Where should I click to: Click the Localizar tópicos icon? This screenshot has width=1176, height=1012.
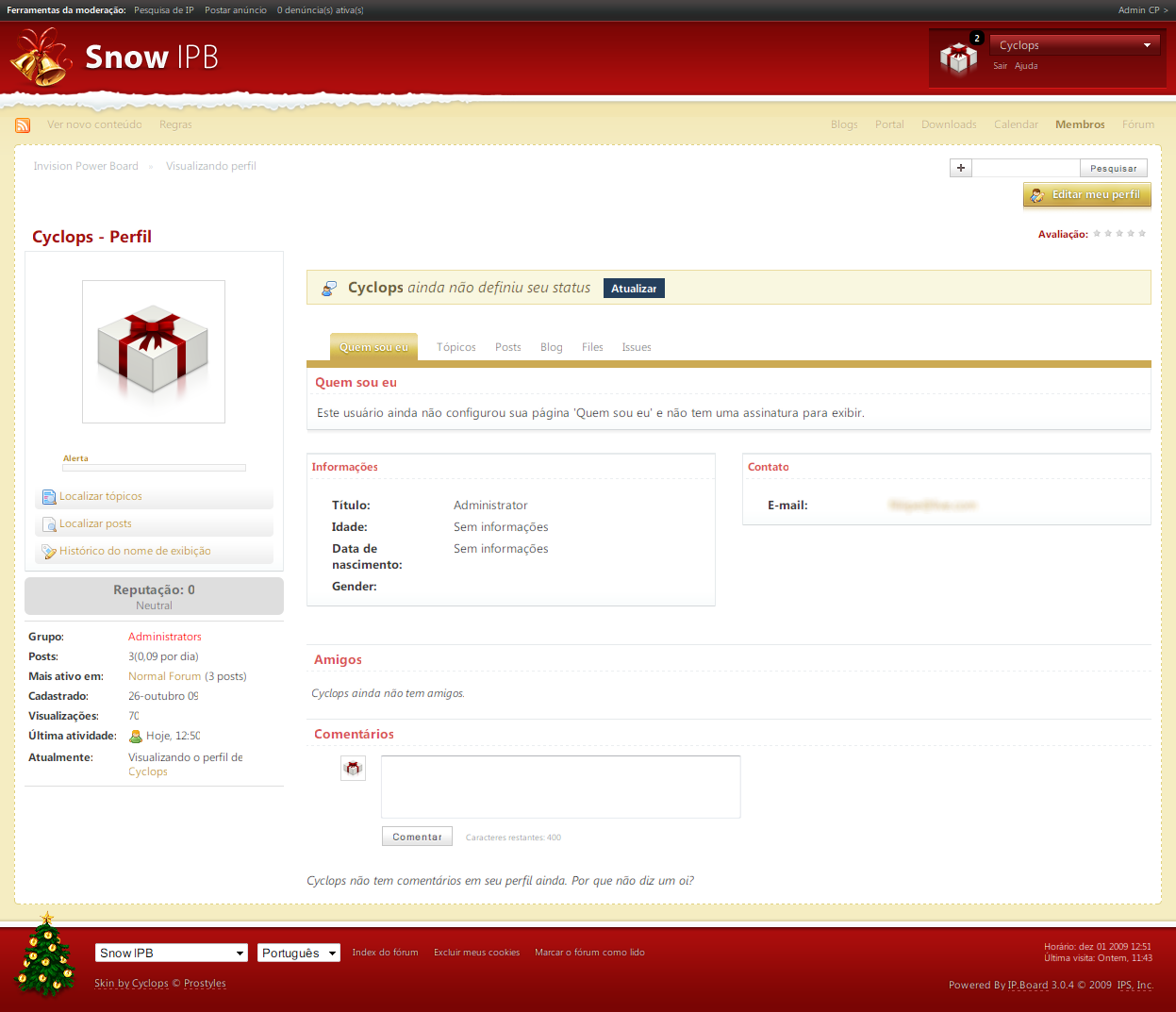point(49,497)
